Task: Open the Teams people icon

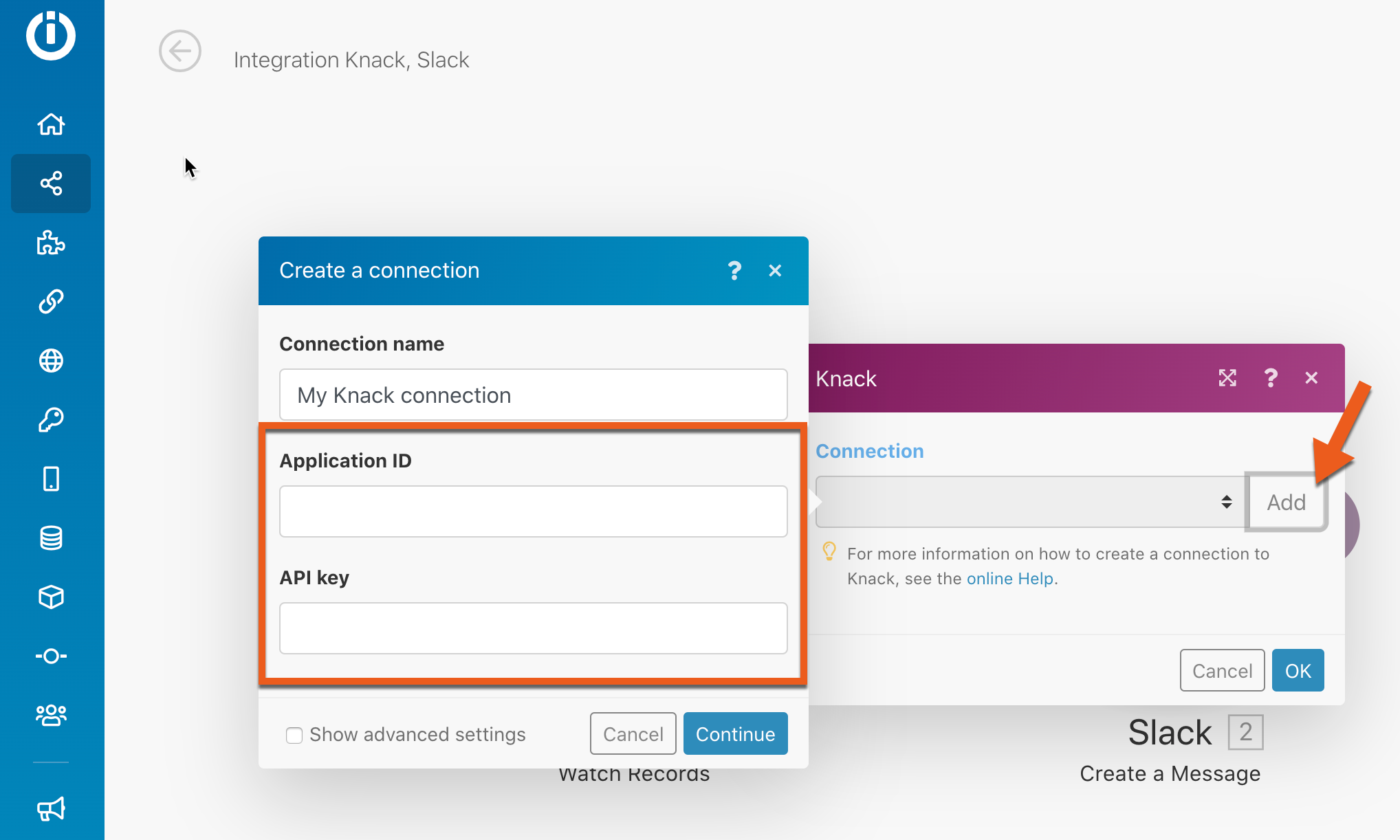Action: point(51,715)
